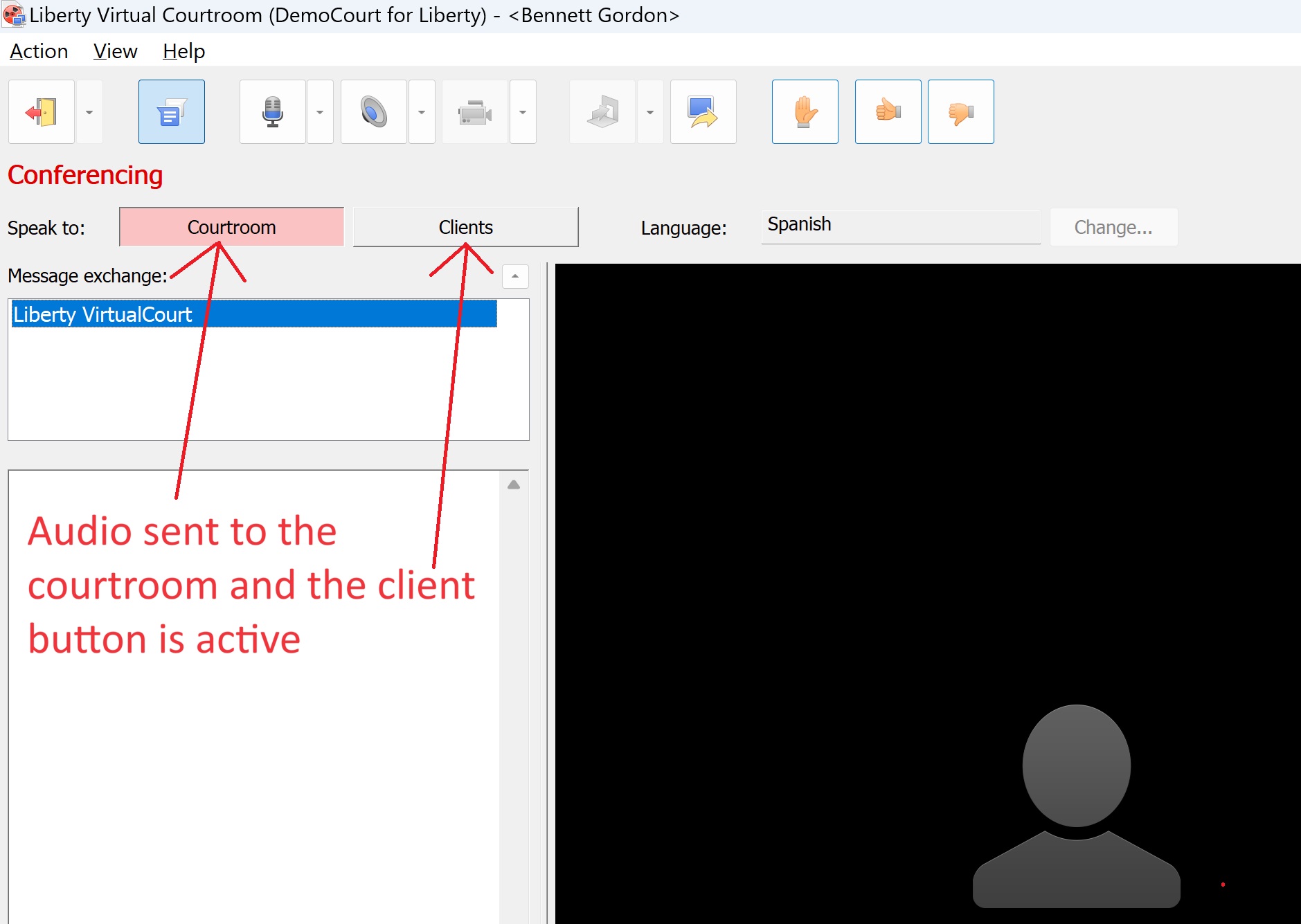
Task: Toggle Speak to Courtroom button
Action: pyautogui.click(x=232, y=227)
